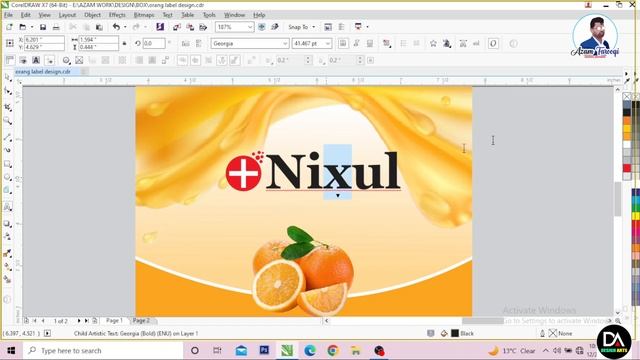Select the Text tool in toolbox
Image resolution: width=640 pixels, height=360 pixels.
pyautogui.click(x=7, y=207)
